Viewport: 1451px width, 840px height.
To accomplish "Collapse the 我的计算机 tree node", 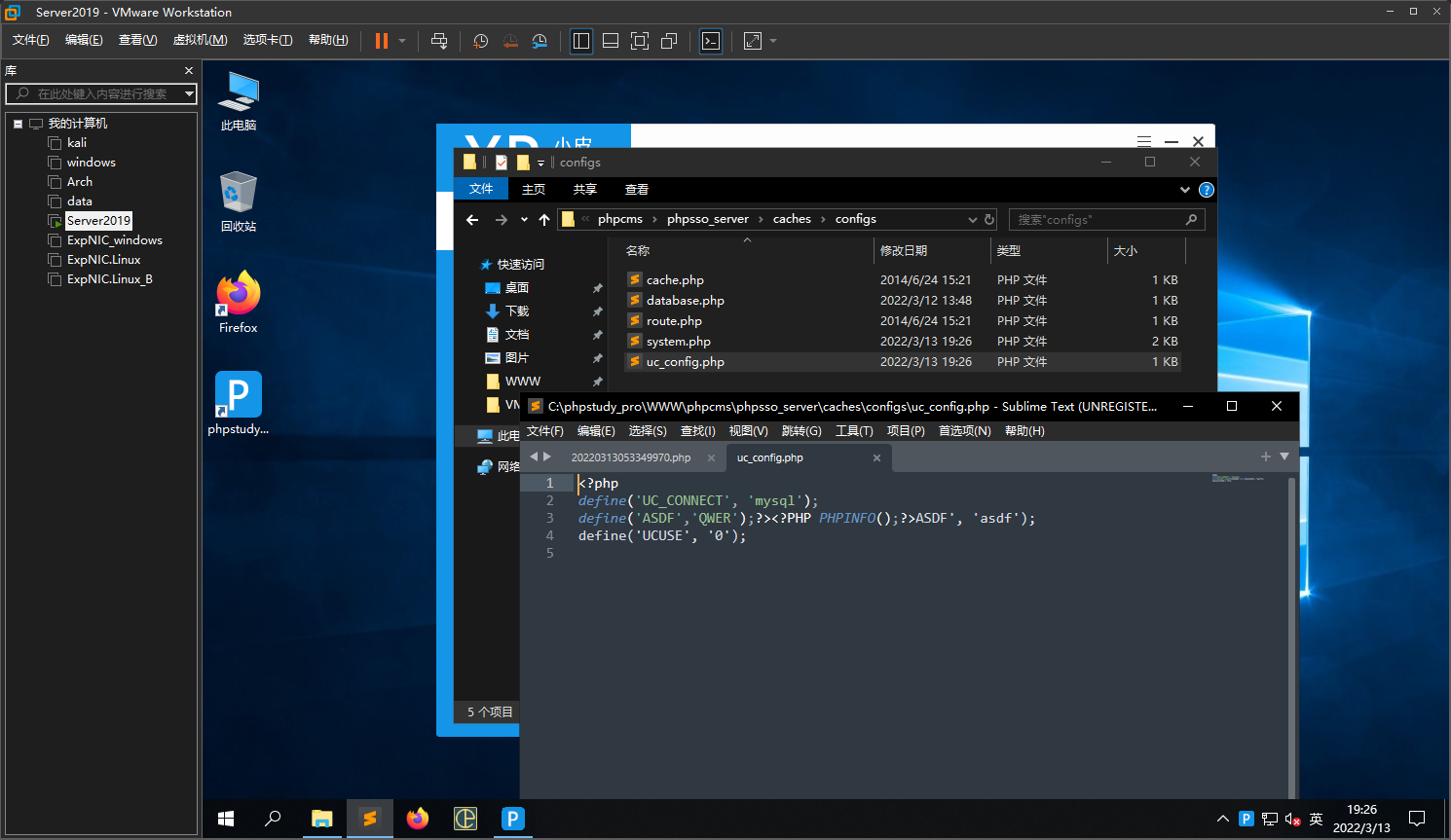I will 18,124.
